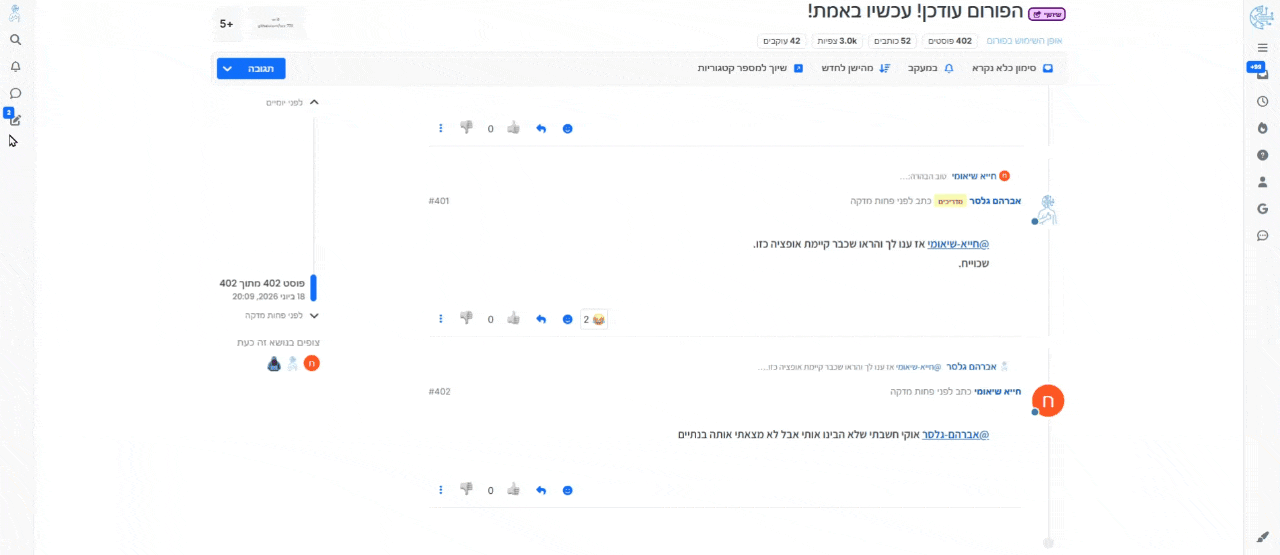Open the במעקב watching bell dropdown
1280x555 pixels.
[x=931, y=68]
